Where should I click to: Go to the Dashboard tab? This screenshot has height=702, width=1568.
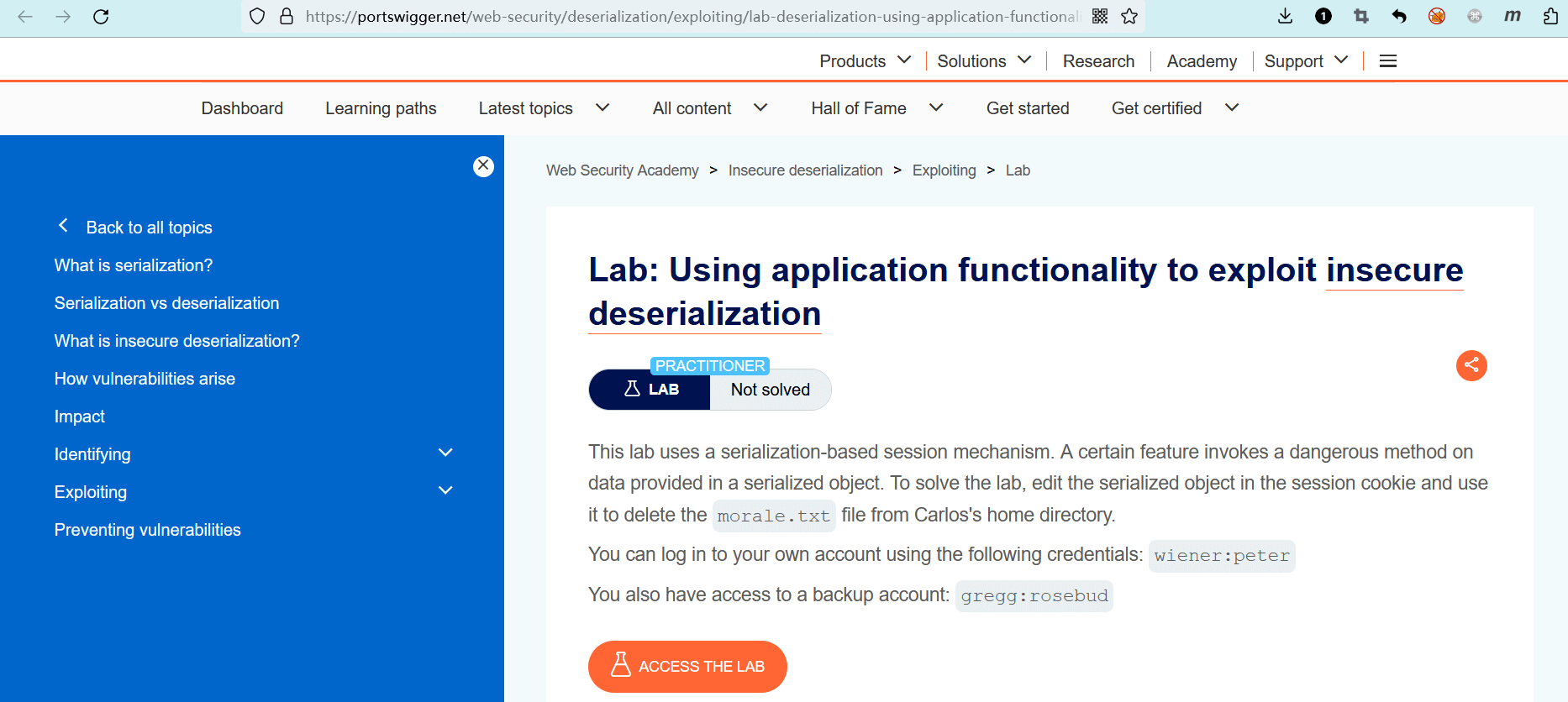[242, 108]
